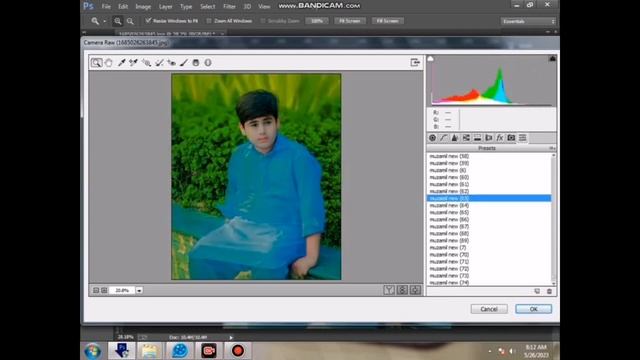Image resolution: width=640 pixels, height=360 pixels.
Task: Open the Tone Curve panel icon
Action: (444, 138)
